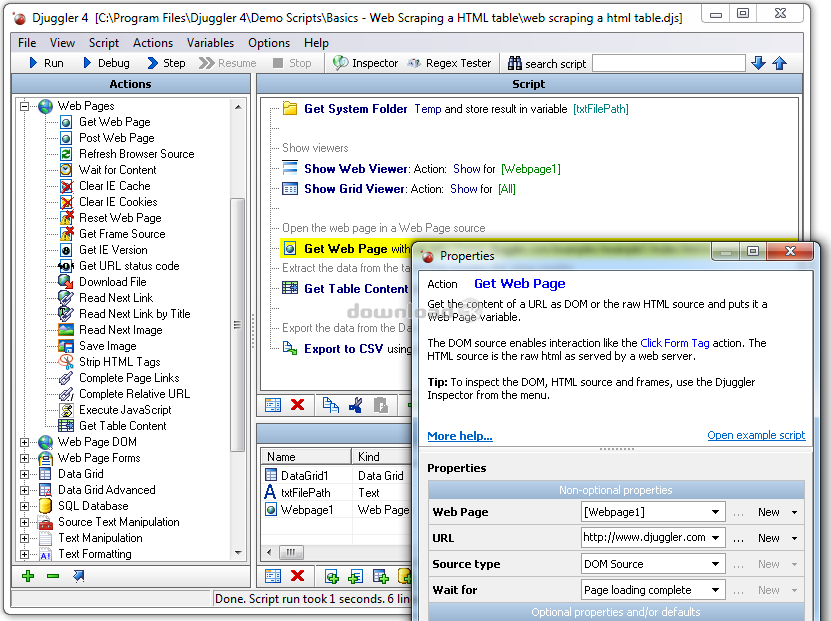The width and height of the screenshot is (831, 621).
Task: Open the Regex Tester tool
Action: pyautogui.click(x=449, y=63)
